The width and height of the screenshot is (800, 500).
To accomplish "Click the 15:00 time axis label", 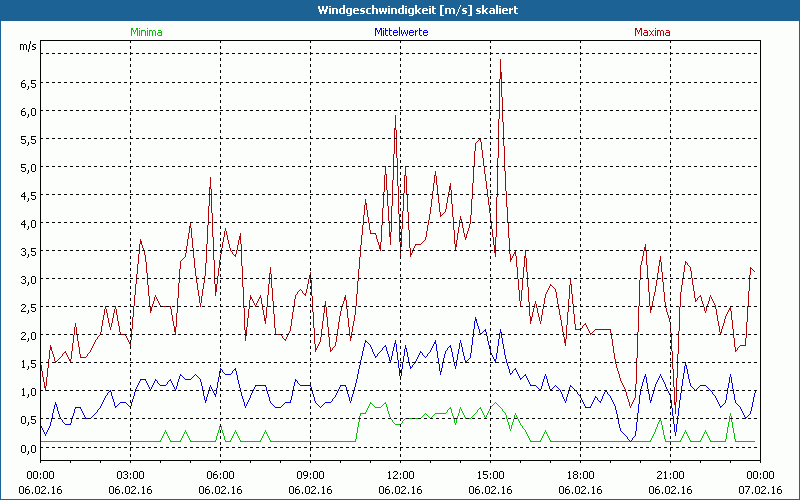I will tap(490, 475).
